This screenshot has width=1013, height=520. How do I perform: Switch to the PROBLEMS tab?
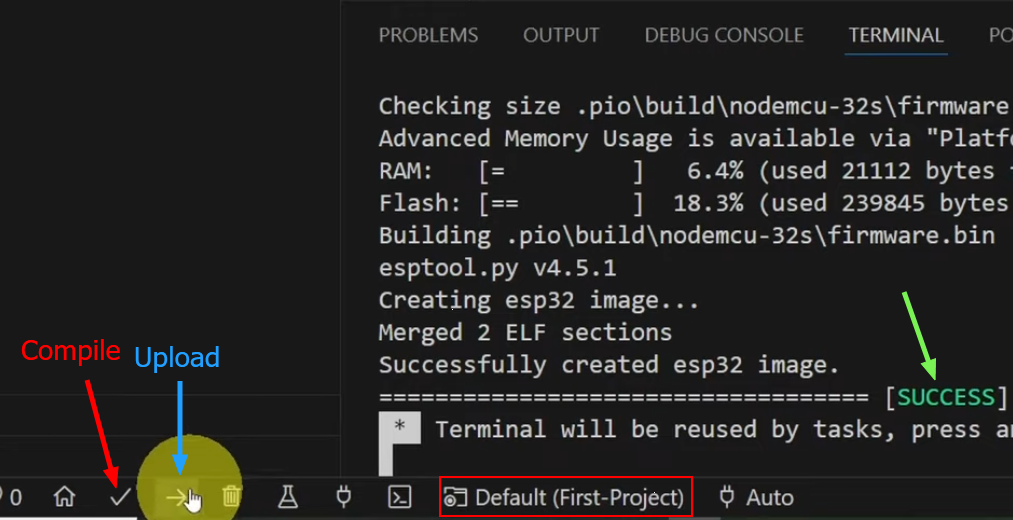428,35
